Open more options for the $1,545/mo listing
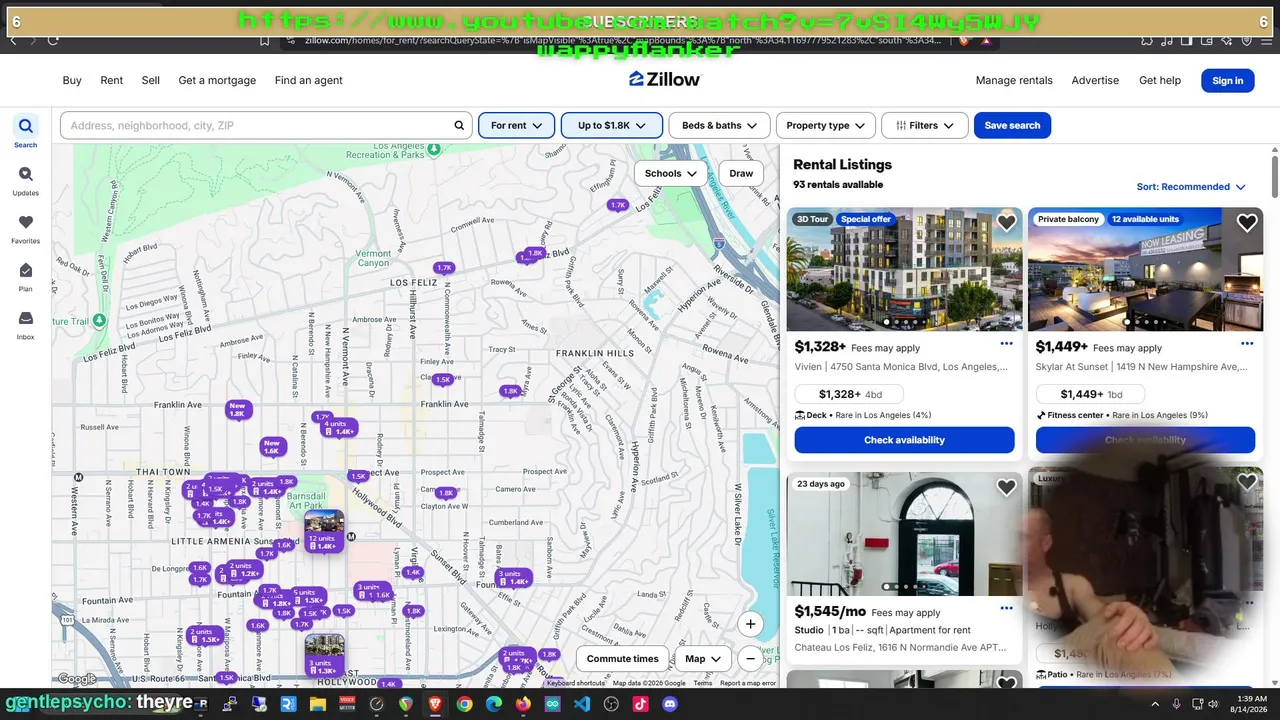The height and width of the screenshot is (720, 1280). point(1006,608)
